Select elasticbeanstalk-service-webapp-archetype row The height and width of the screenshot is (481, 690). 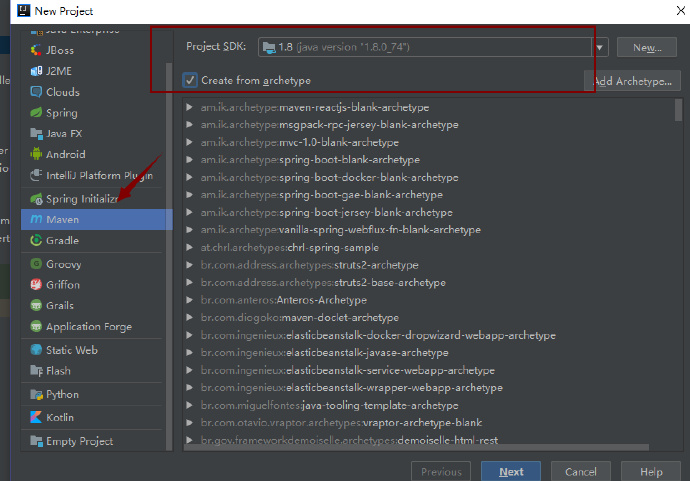pyautogui.click(x=429, y=370)
